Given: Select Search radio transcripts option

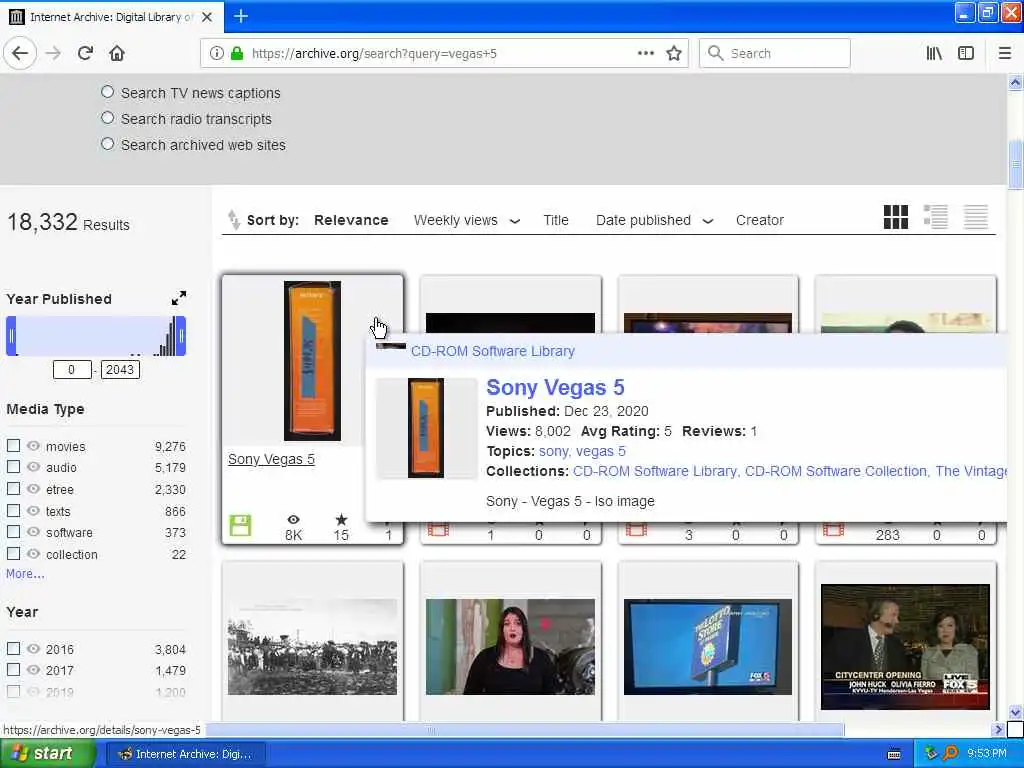Looking at the screenshot, I should pos(108,118).
